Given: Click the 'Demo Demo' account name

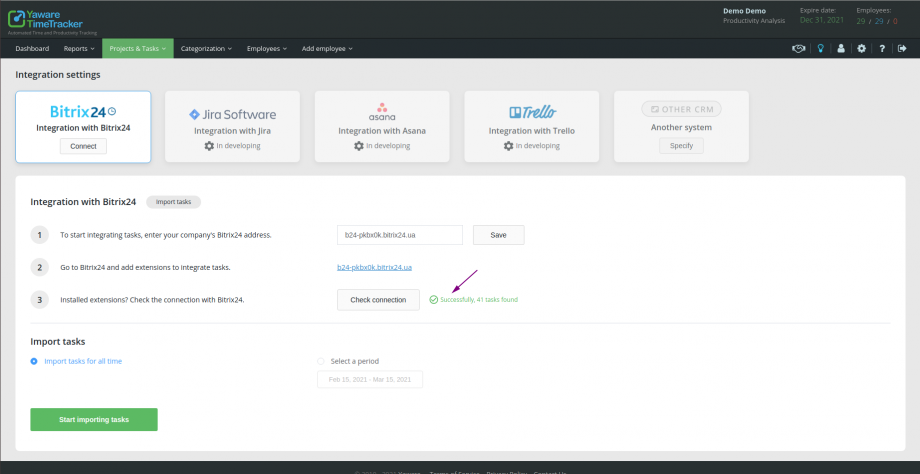Looking at the screenshot, I should pyautogui.click(x=744, y=11).
